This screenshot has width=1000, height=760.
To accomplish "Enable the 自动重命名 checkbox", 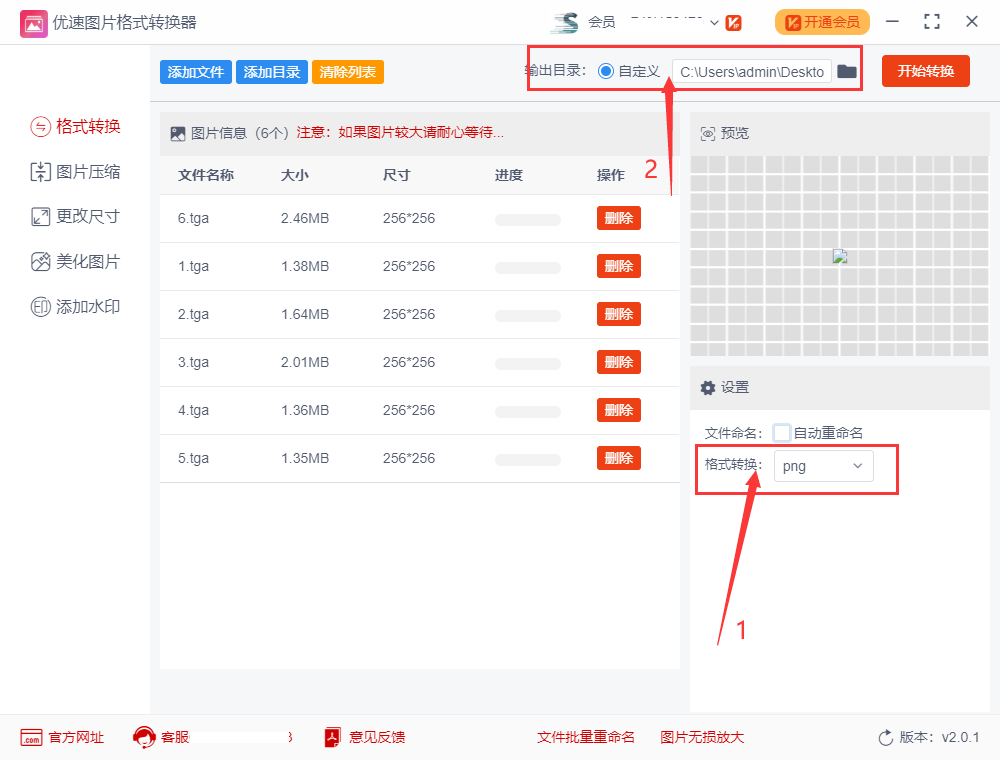I will 781,432.
